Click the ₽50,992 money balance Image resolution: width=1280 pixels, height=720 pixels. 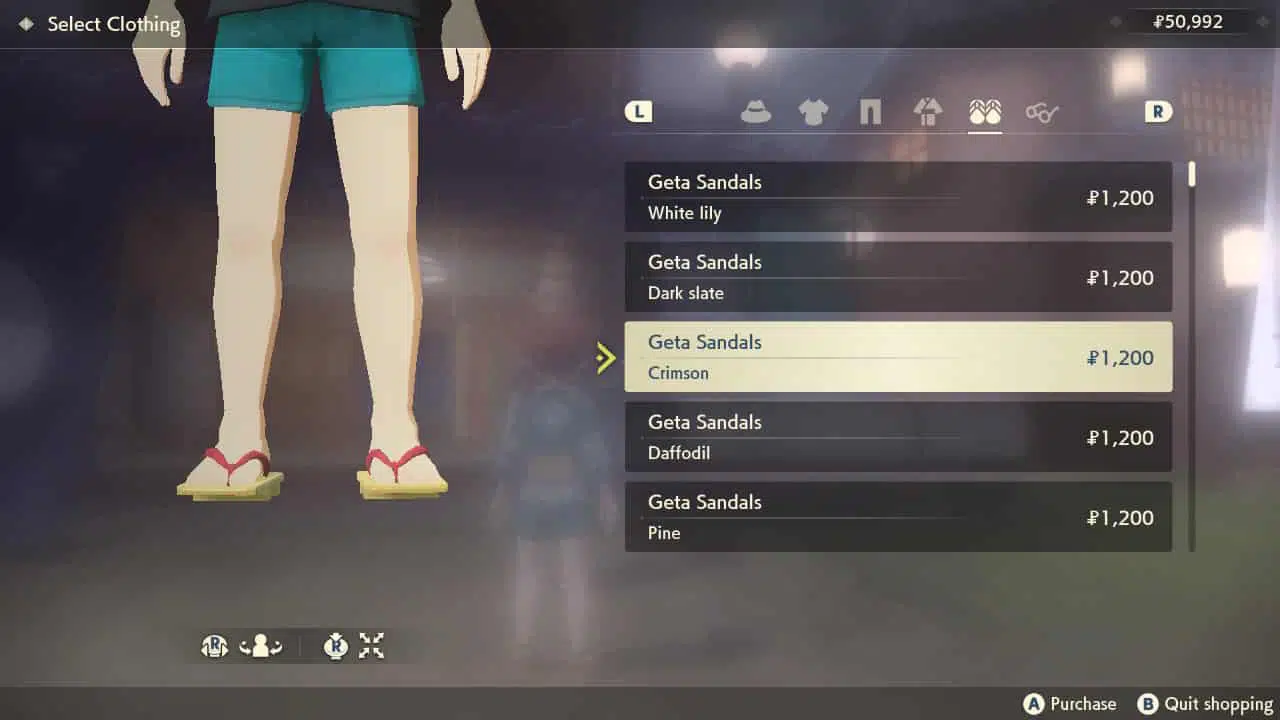(1188, 21)
